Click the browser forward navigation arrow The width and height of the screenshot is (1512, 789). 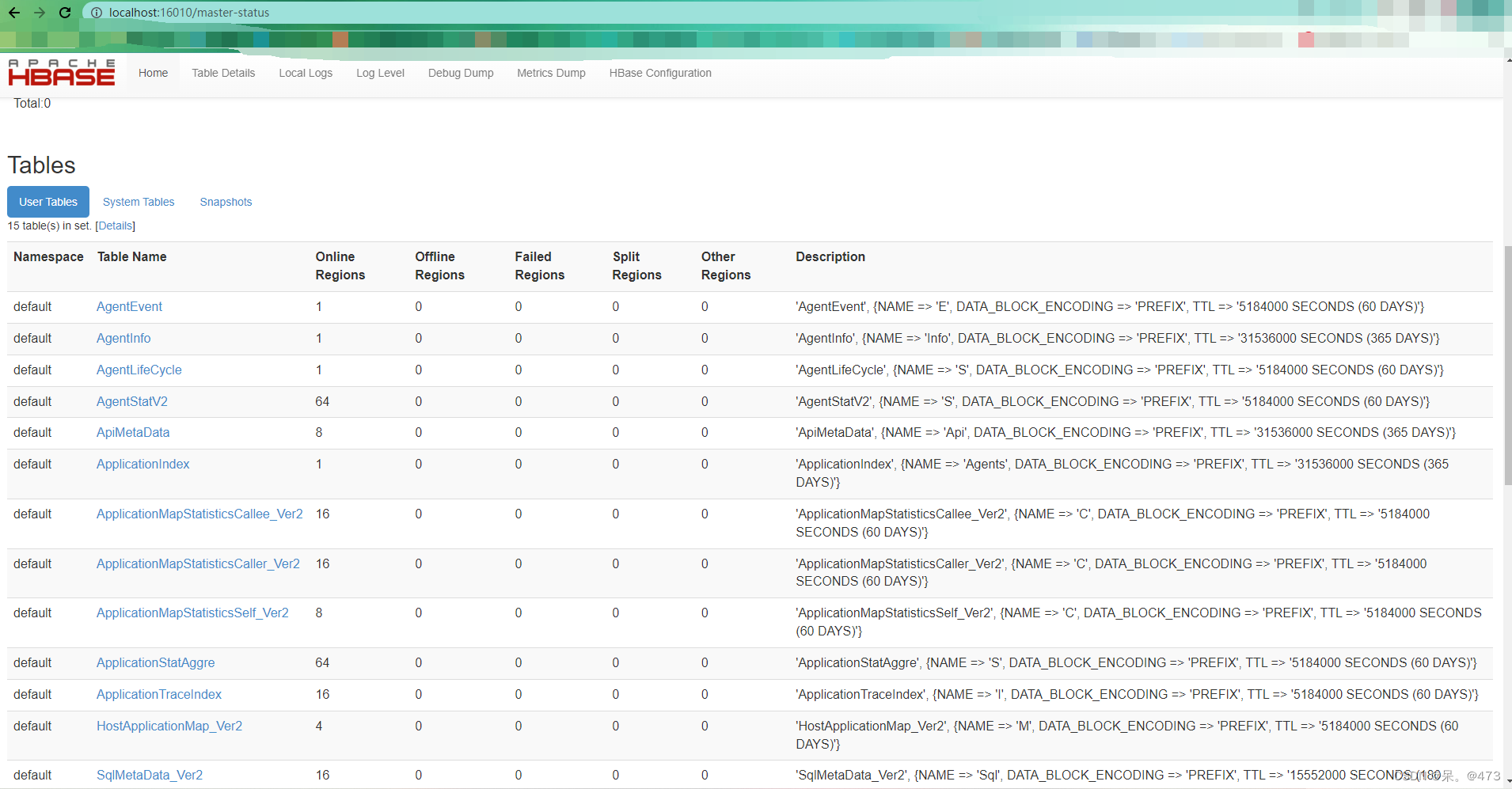[x=39, y=13]
